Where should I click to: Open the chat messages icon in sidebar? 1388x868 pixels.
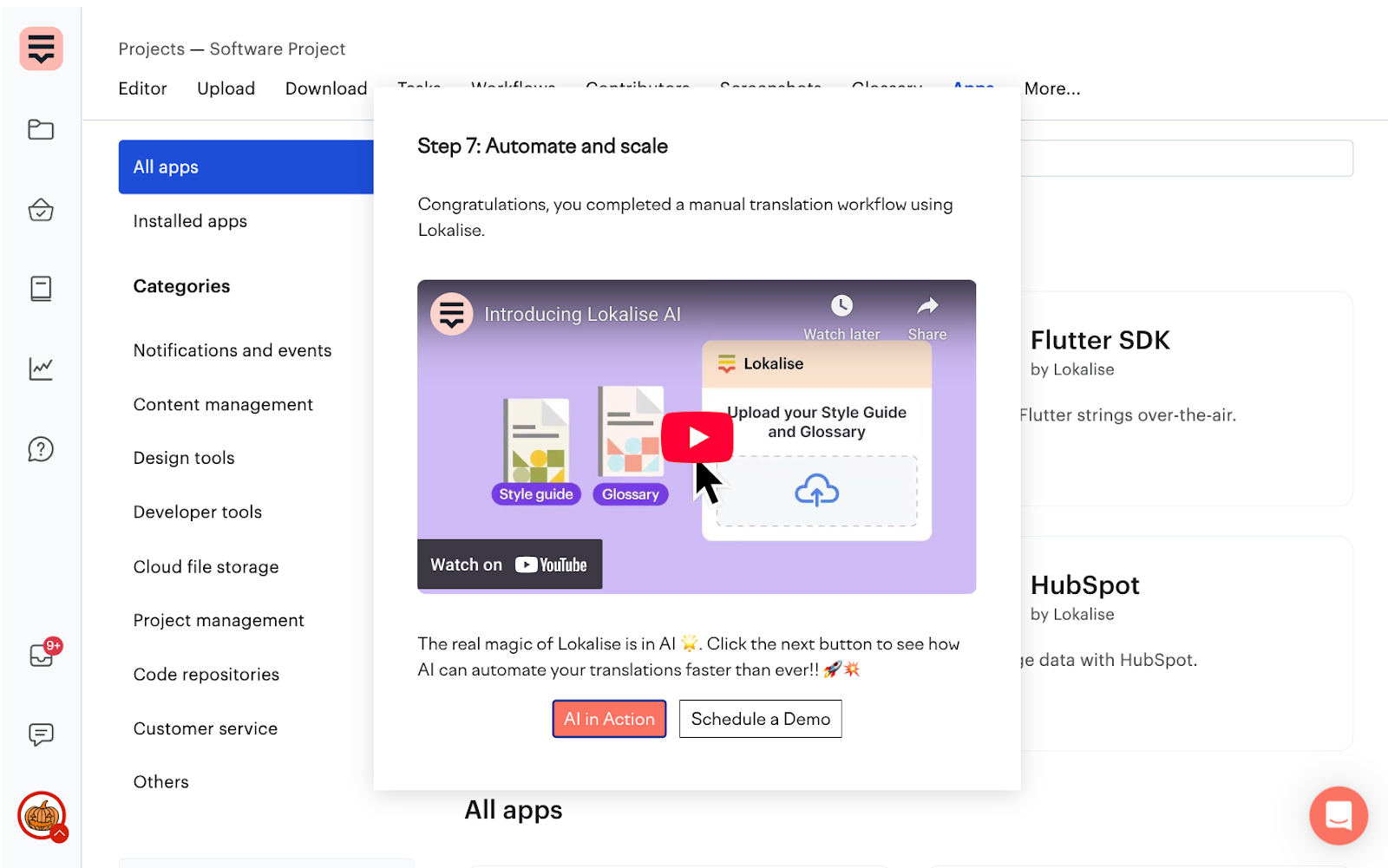41,734
